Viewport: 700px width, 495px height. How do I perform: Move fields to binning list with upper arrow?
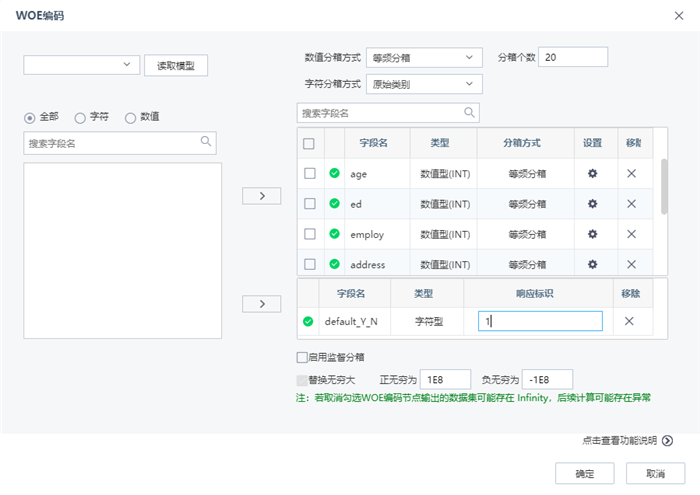(262, 196)
